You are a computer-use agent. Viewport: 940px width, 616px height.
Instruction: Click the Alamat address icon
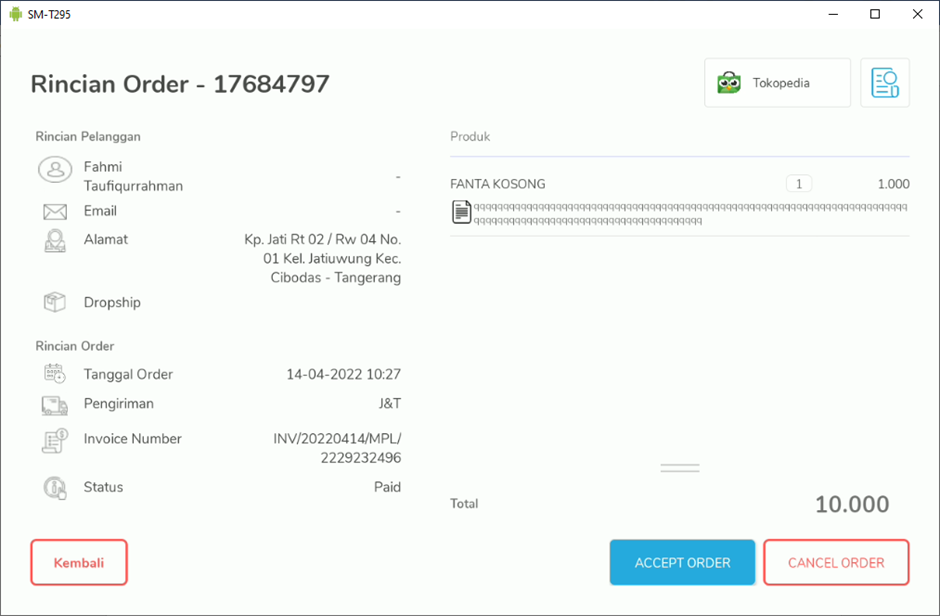(x=55, y=241)
